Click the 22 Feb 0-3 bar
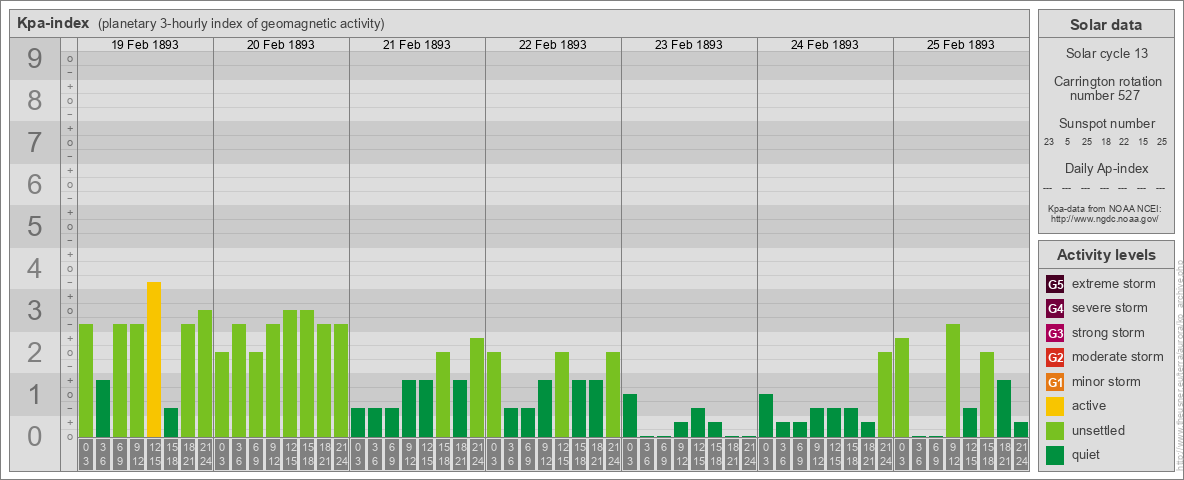 click(x=494, y=395)
